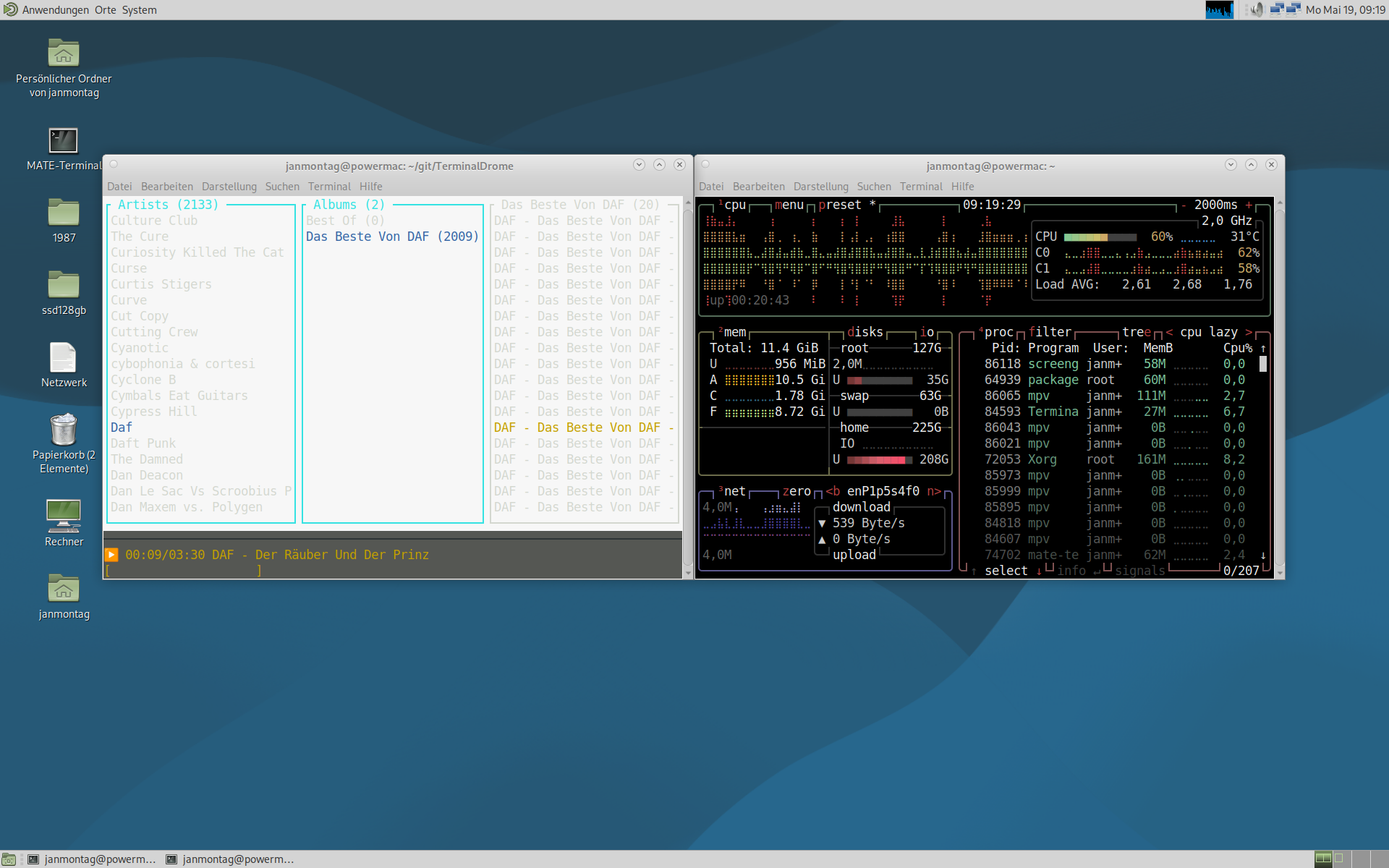Launch MATE-Terminal desktop icon

64,149
